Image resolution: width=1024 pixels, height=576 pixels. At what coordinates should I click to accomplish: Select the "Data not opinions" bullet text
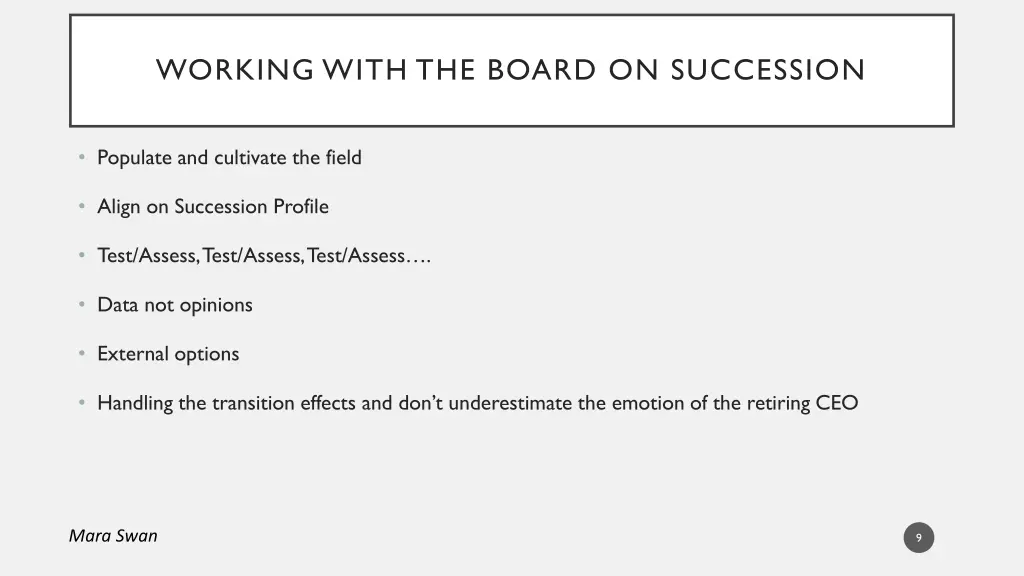click(x=174, y=305)
